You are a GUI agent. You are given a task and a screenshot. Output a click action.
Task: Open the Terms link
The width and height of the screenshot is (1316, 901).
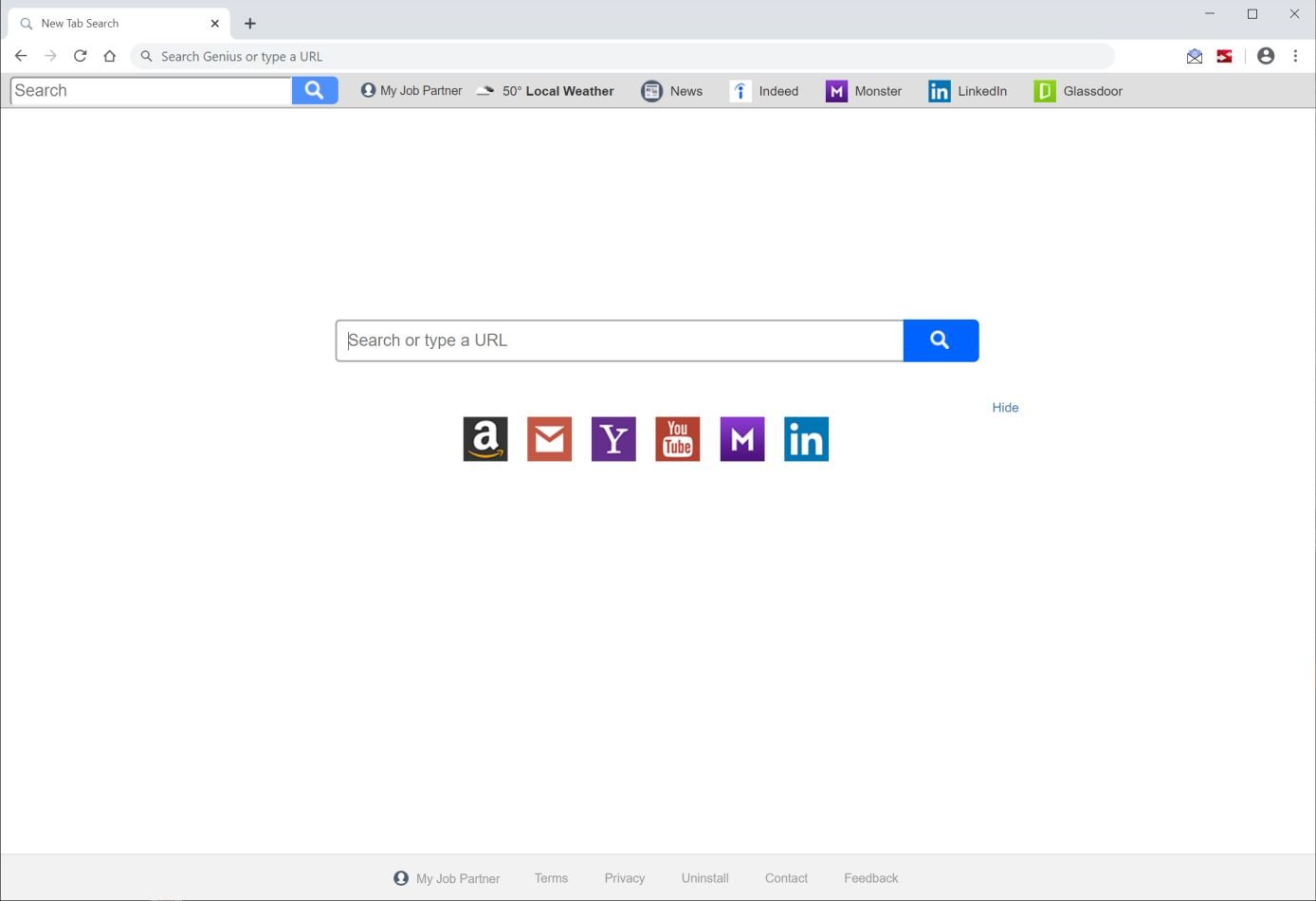tap(551, 878)
